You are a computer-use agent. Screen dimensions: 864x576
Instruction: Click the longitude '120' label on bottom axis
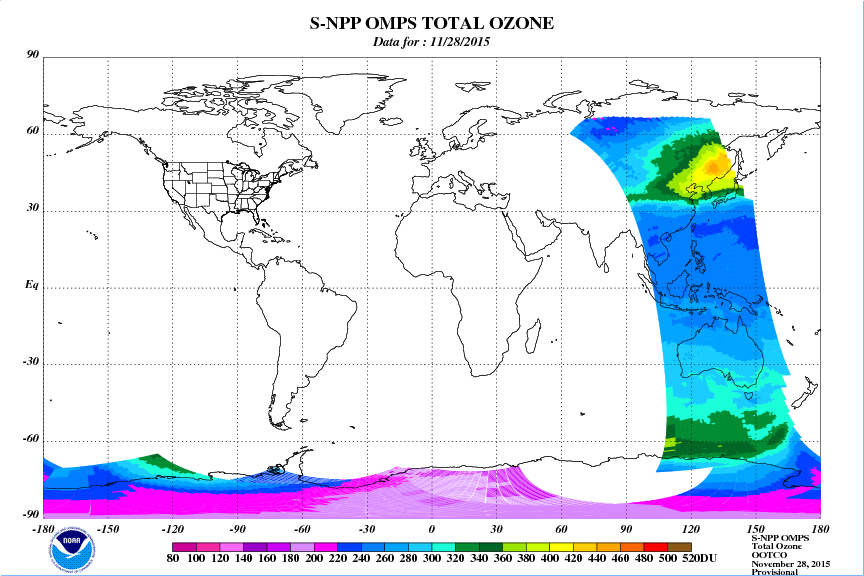(x=691, y=530)
